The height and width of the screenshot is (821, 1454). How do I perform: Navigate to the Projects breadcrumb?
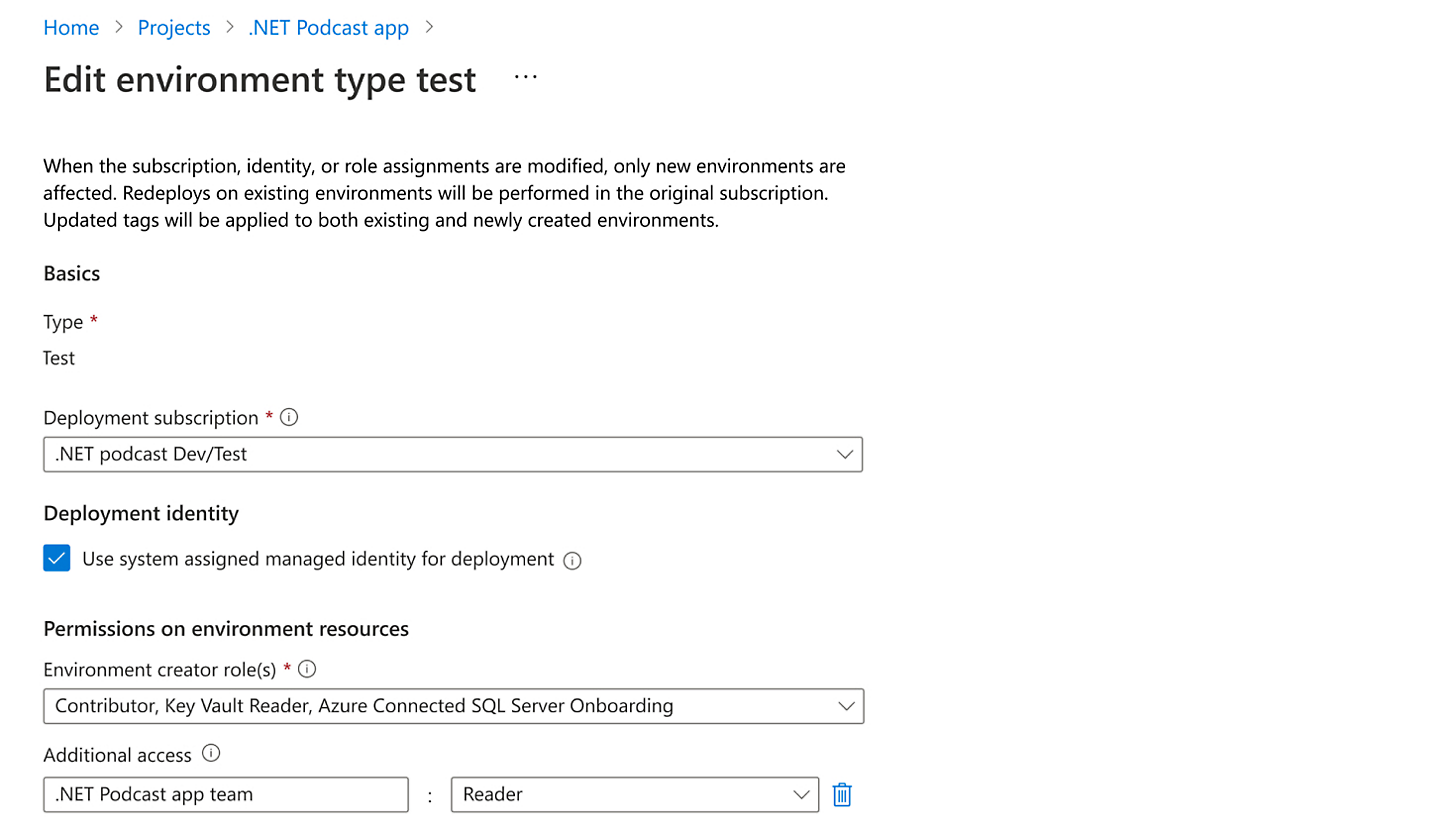pyautogui.click(x=174, y=28)
